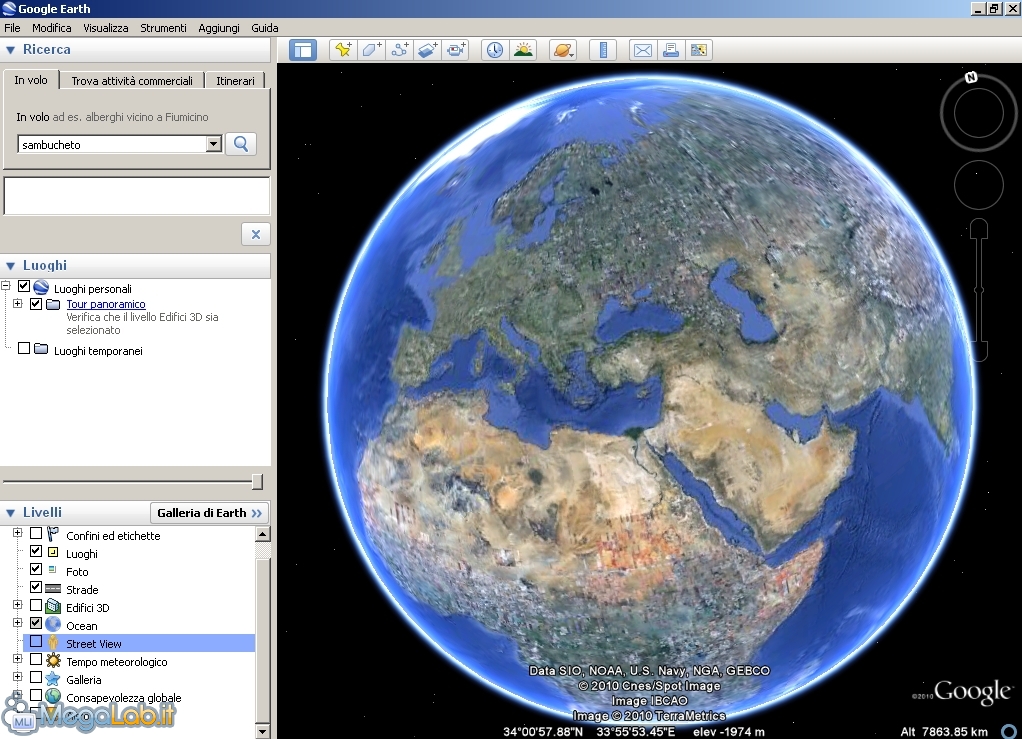The height and width of the screenshot is (739, 1022).
Task: Disable the Strade layer checkbox
Action: point(36,588)
